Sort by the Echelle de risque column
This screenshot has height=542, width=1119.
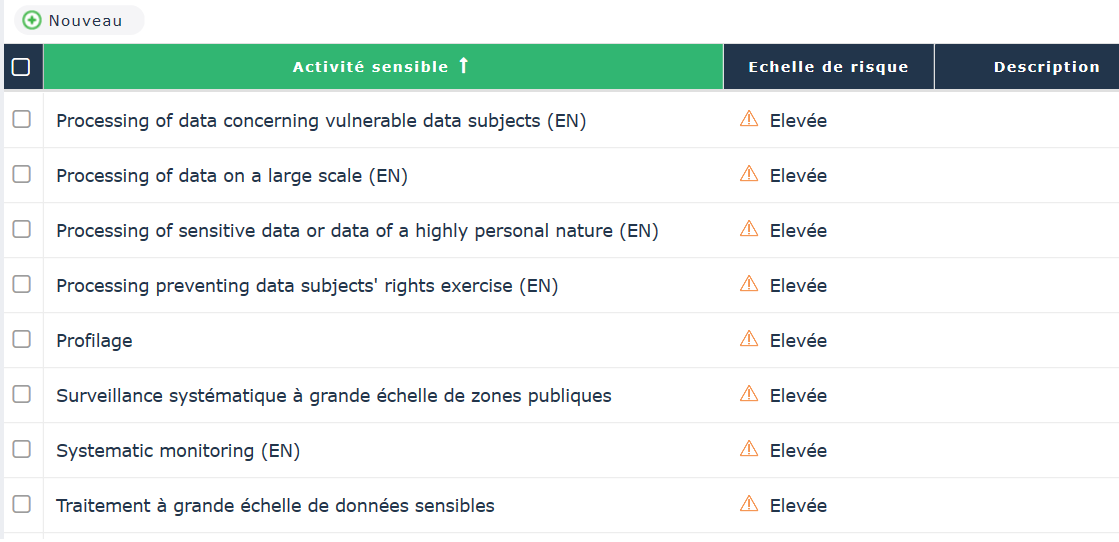click(828, 67)
